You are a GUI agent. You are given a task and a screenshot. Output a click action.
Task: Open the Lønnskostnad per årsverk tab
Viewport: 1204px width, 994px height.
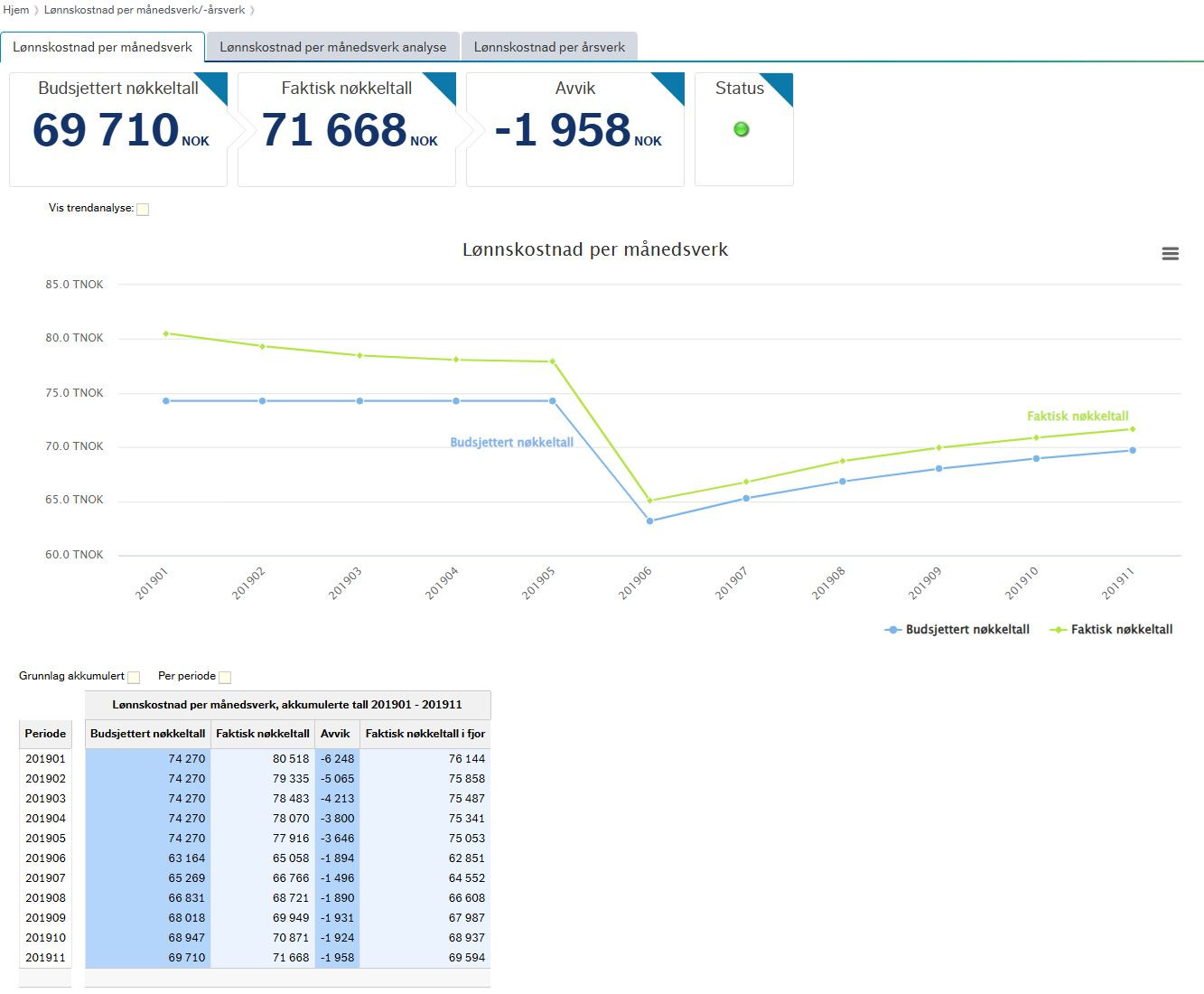click(549, 47)
